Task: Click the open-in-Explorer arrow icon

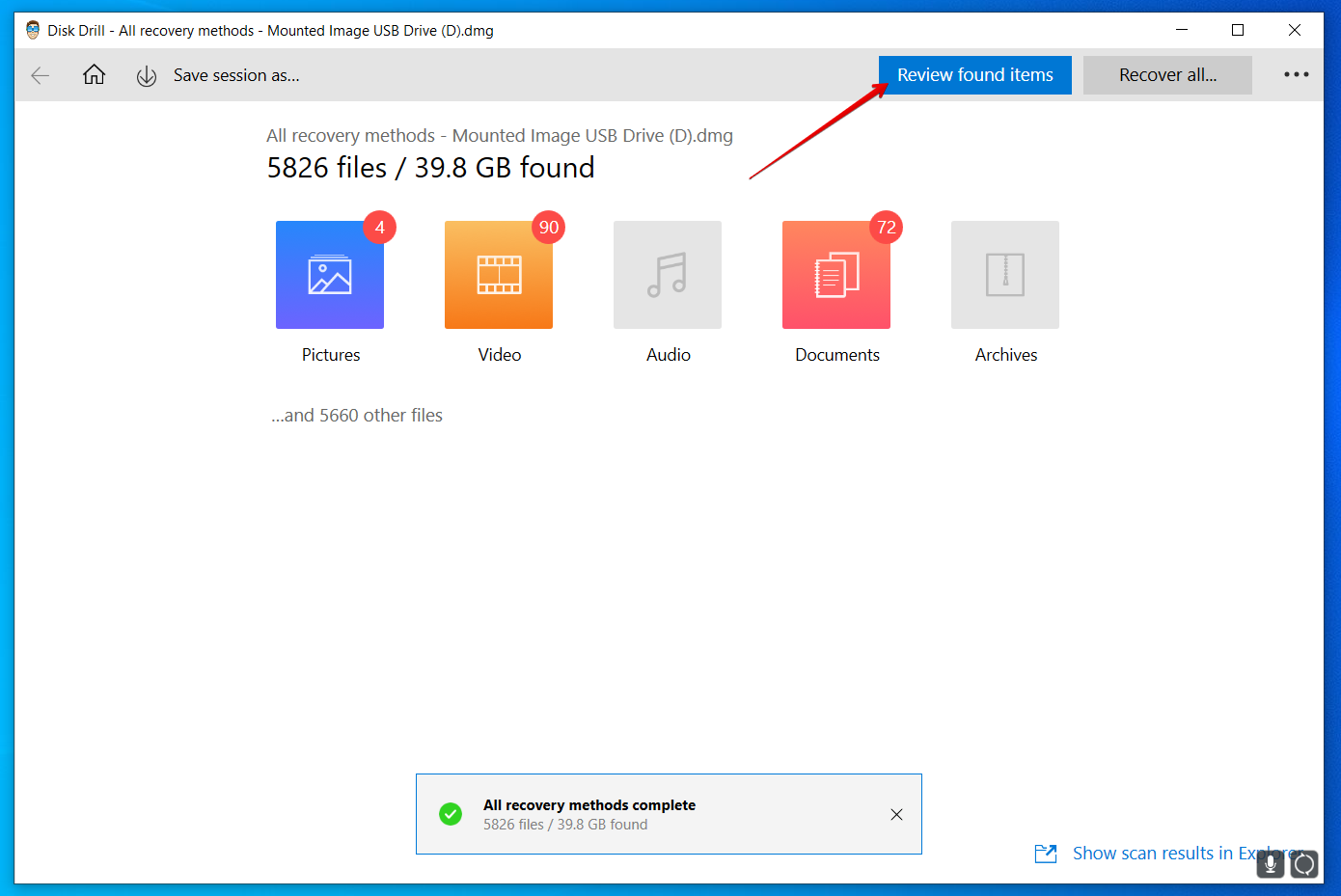Action: pyautogui.click(x=1046, y=854)
